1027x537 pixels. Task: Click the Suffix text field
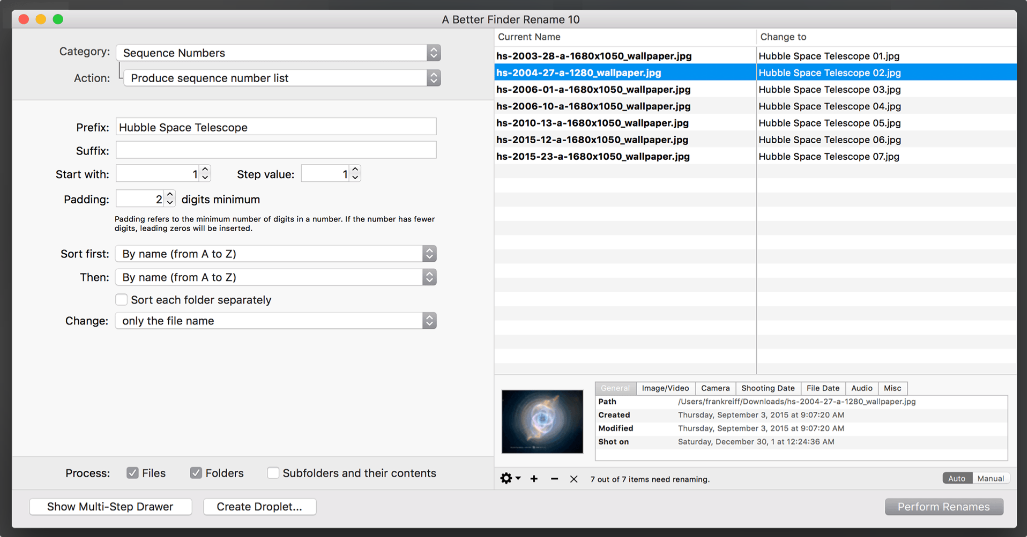click(x=276, y=150)
